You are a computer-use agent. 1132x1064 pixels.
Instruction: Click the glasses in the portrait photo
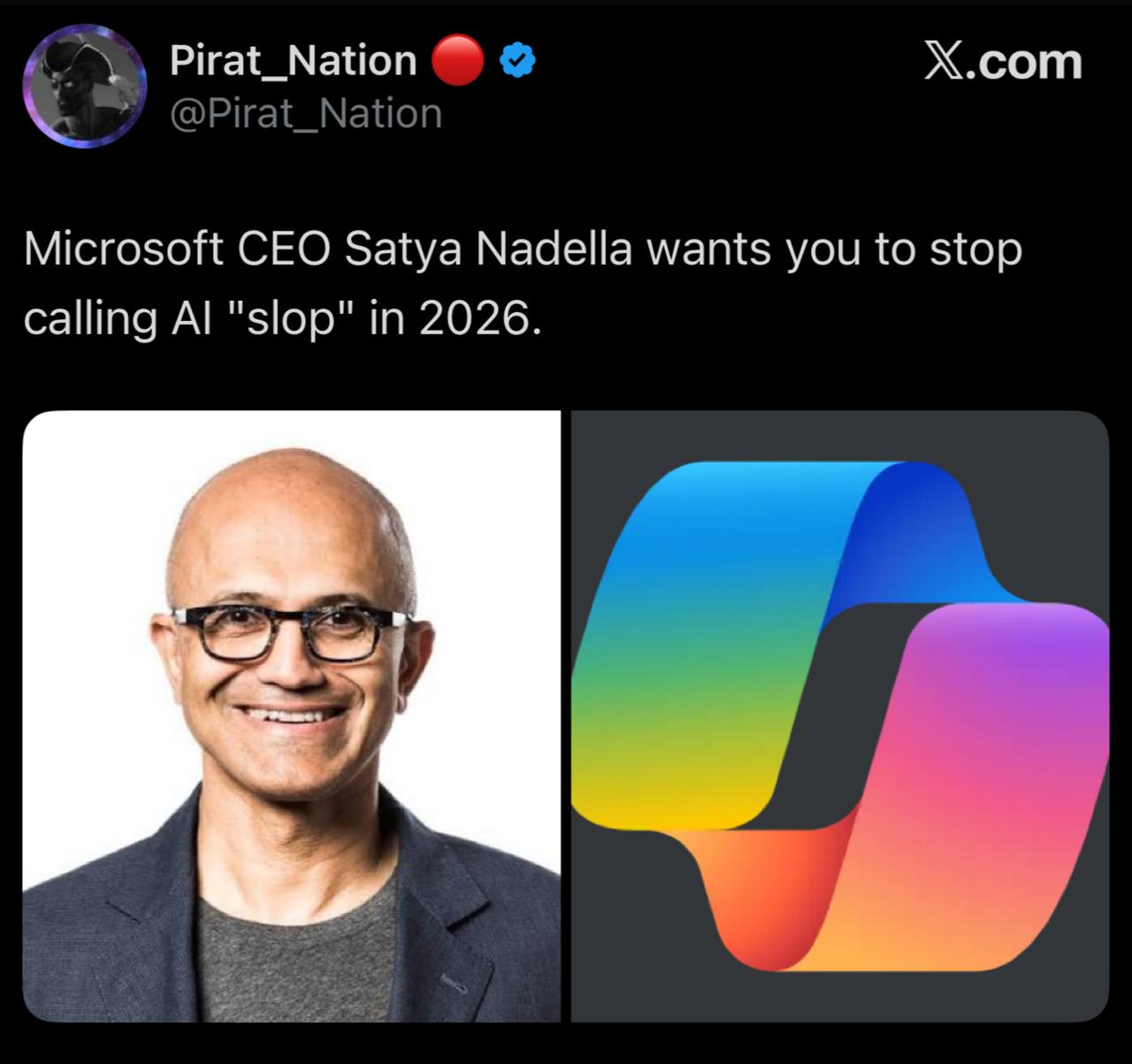(x=292, y=631)
